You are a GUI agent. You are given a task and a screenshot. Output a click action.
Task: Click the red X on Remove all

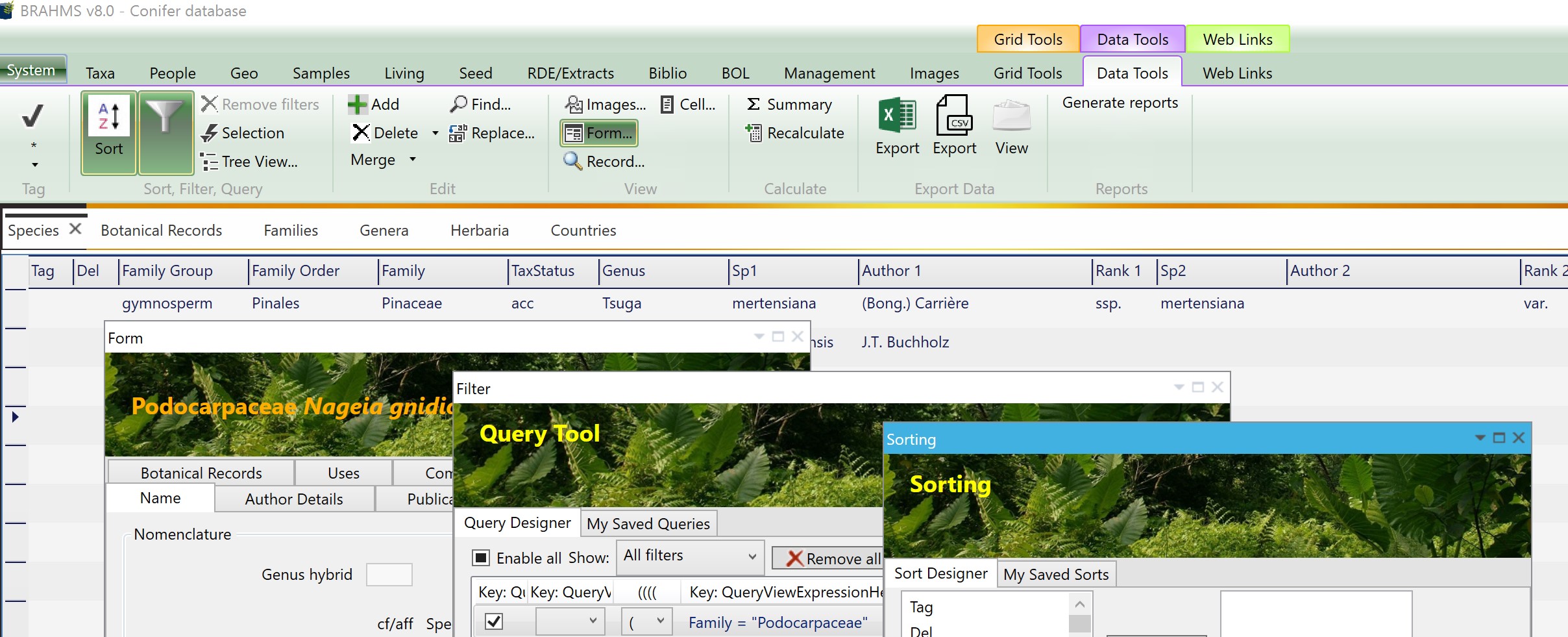tap(794, 558)
